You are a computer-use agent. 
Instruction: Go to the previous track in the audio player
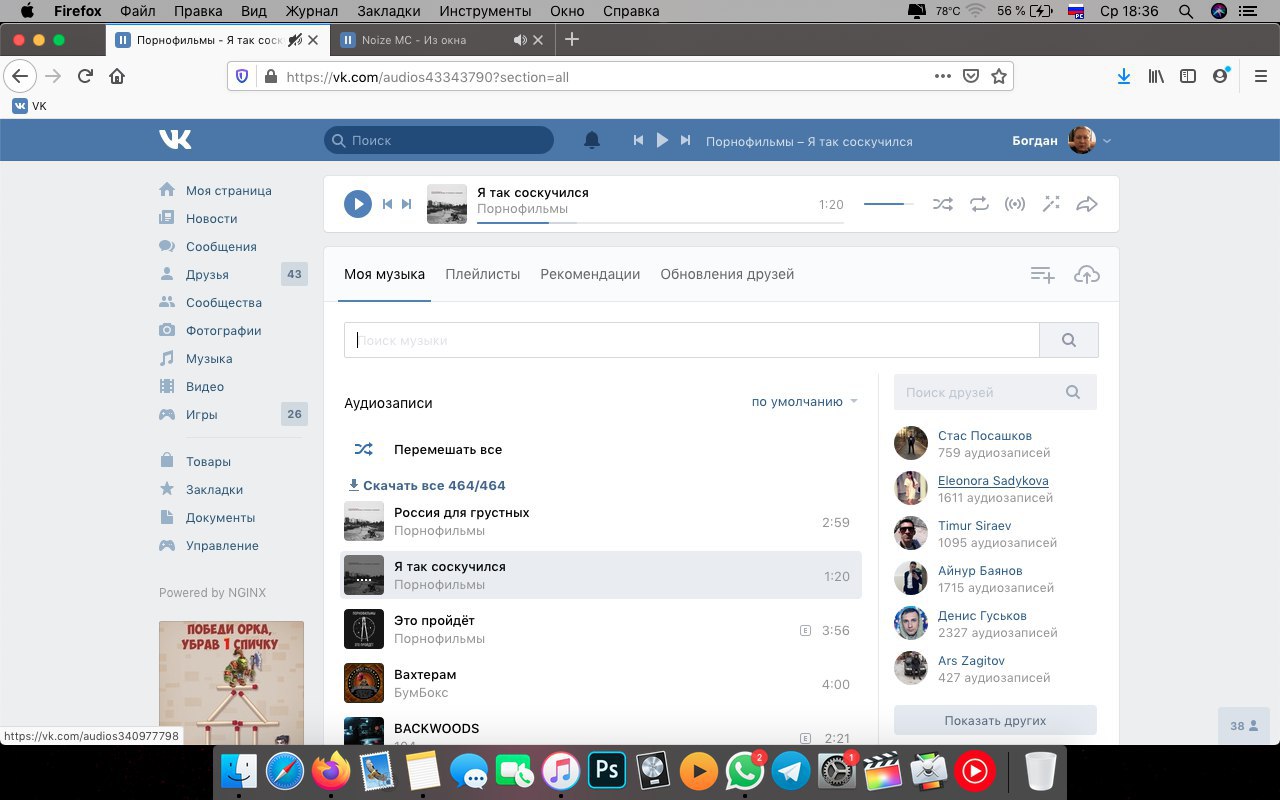[x=387, y=204]
